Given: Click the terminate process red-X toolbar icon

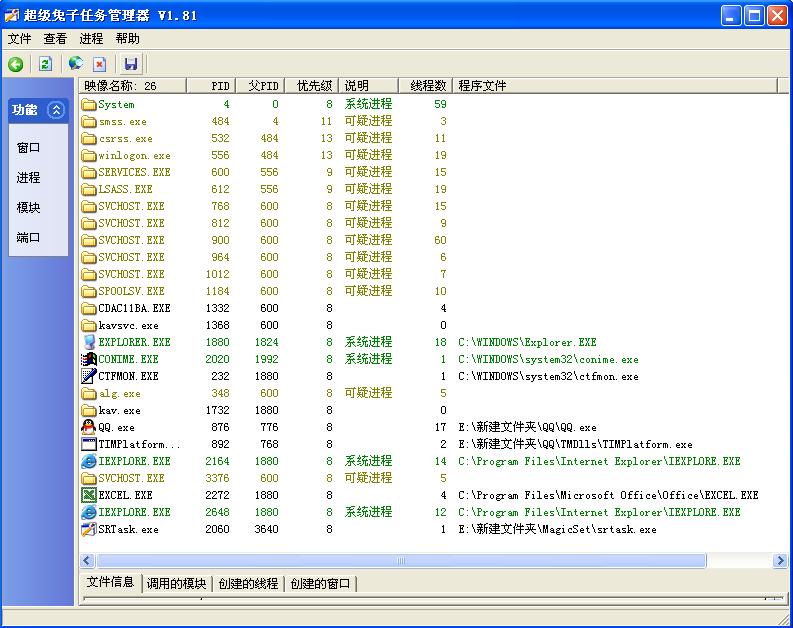Looking at the screenshot, I should tap(100, 64).
